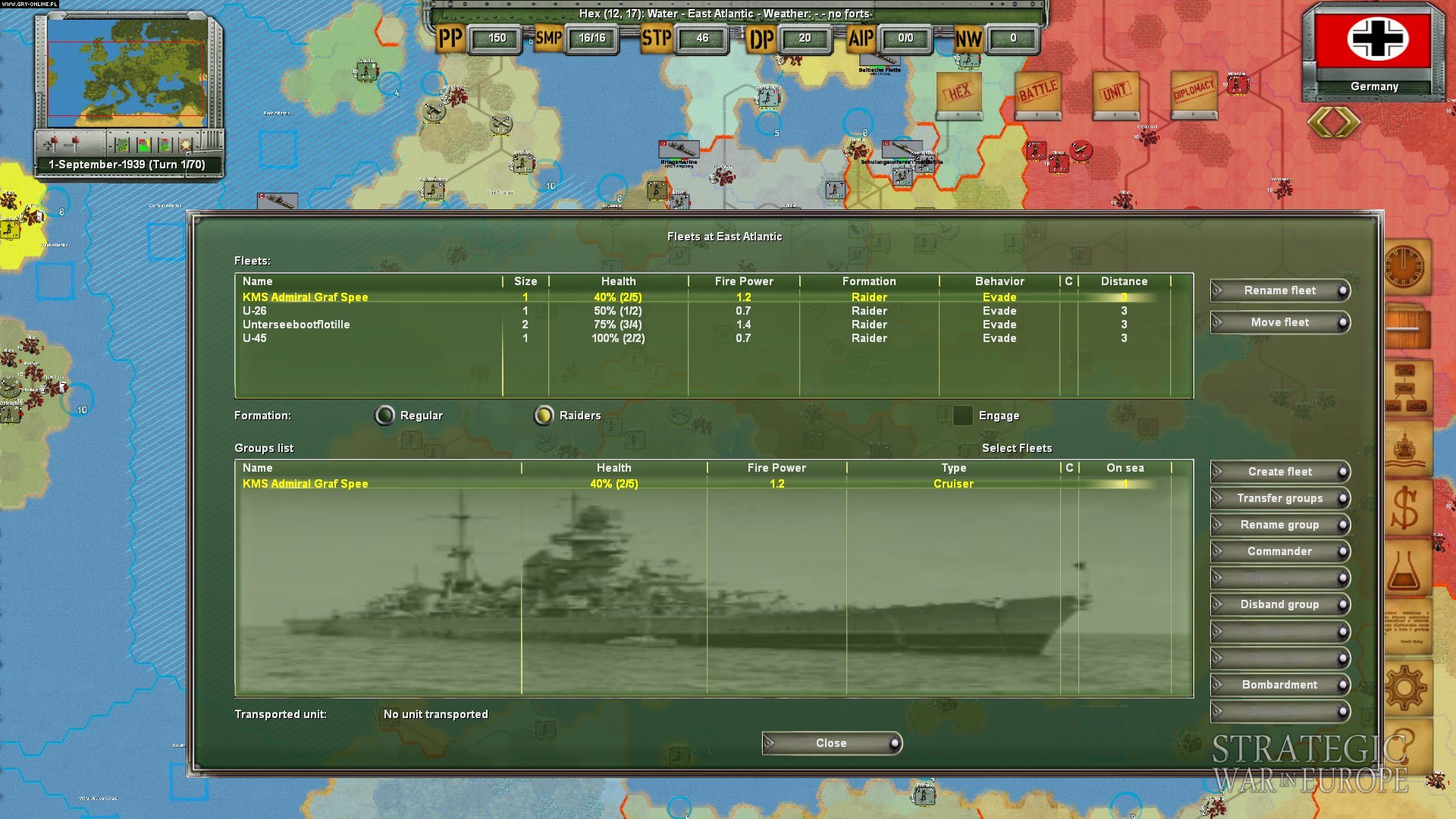This screenshot has width=1456, height=819.
Task: Click the Rename fleet button
Action: (1279, 290)
